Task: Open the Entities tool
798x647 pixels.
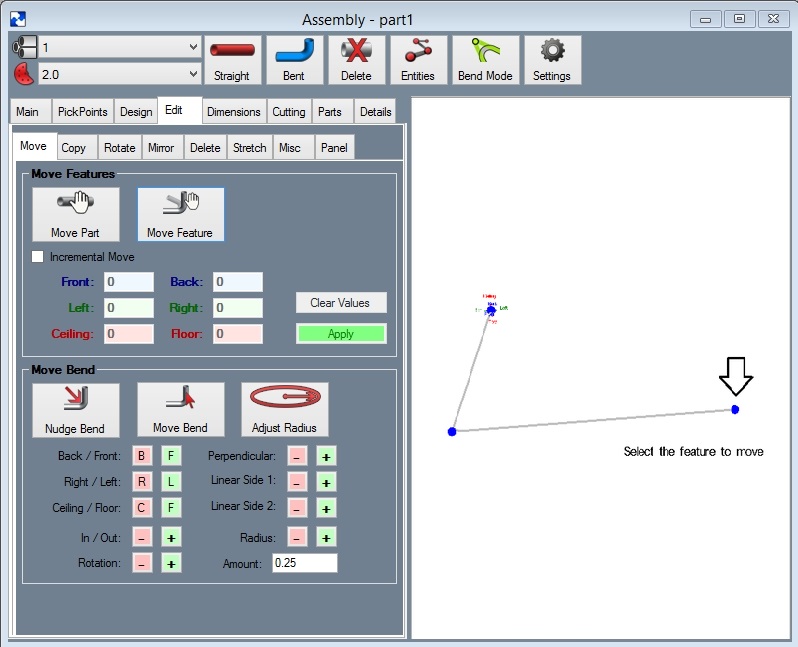Action: [x=418, y=60]
